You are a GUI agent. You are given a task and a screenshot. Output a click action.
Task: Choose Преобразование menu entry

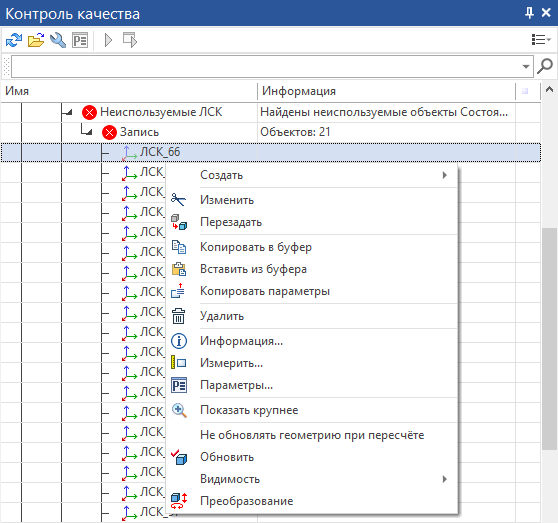[311, 501]
